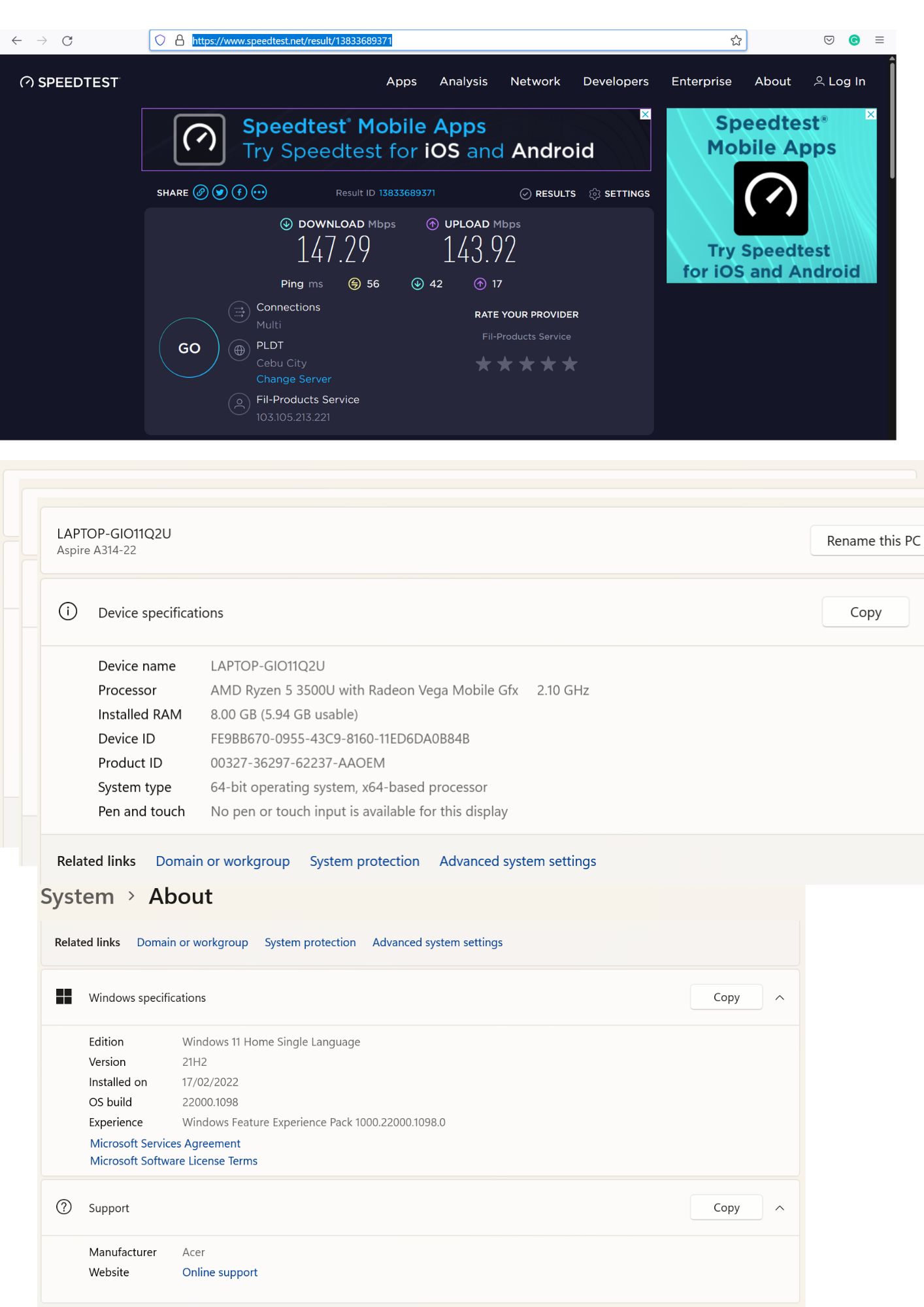The image size is (924, 1307).
Task: Open the About menu
Action: pos(773,82)
